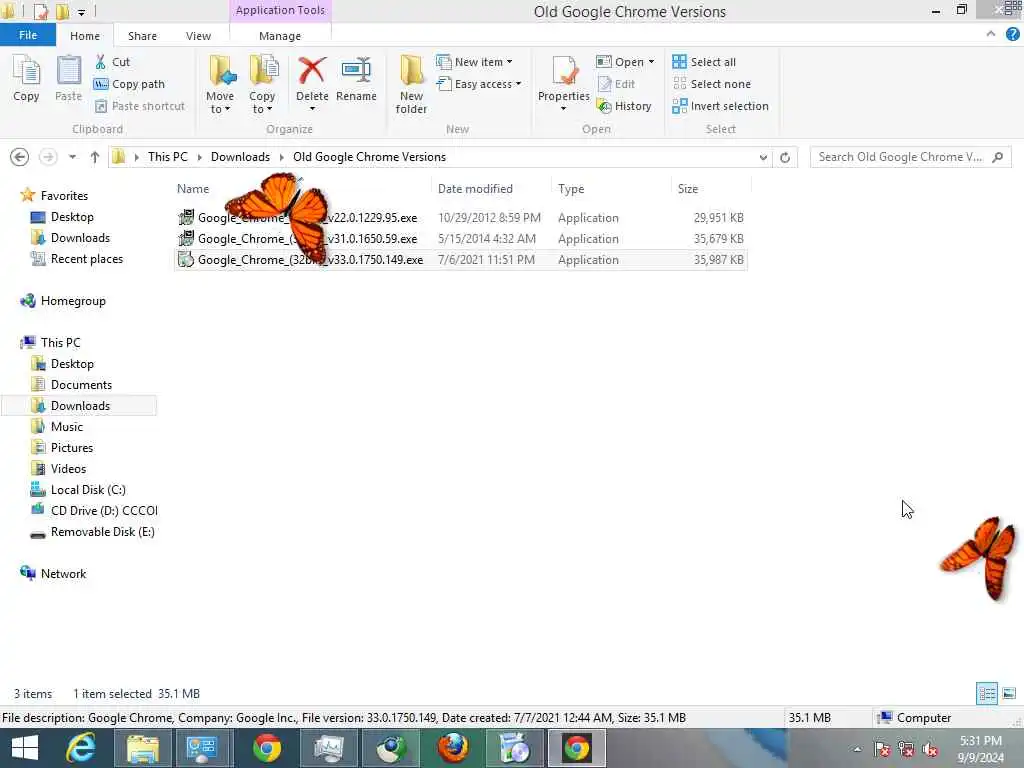This screenshot has width=1024, height=768.
Task: Click the search box for this folder
Action: (x=901, y=157)
